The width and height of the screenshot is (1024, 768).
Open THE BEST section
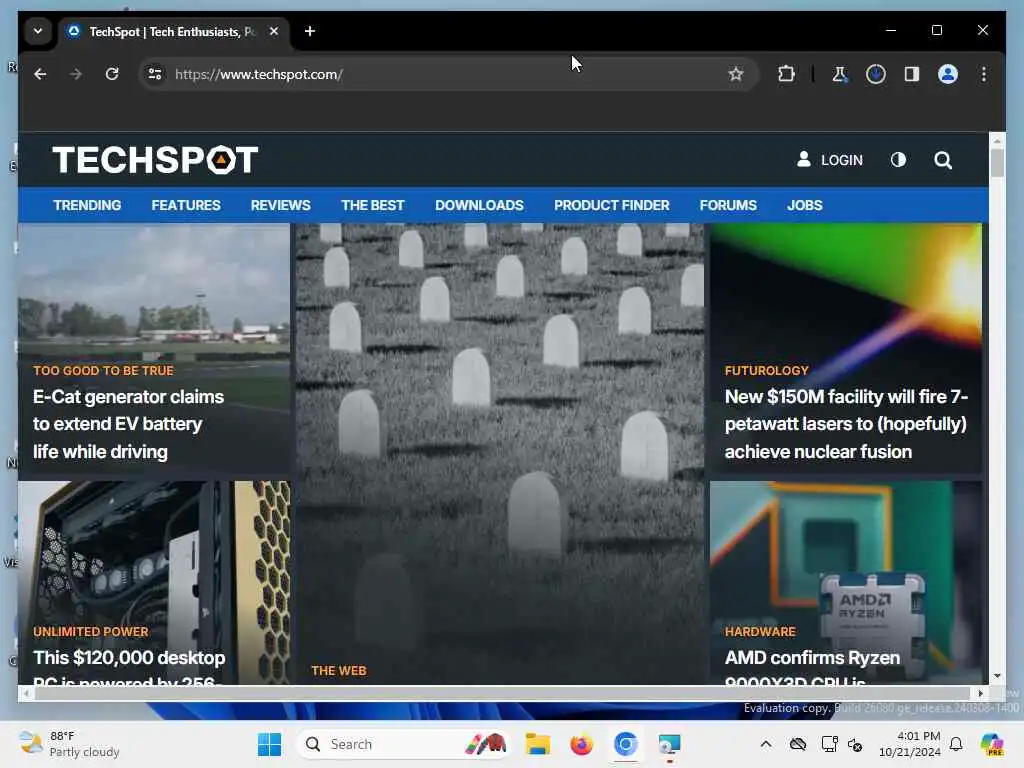coord(373,205)
